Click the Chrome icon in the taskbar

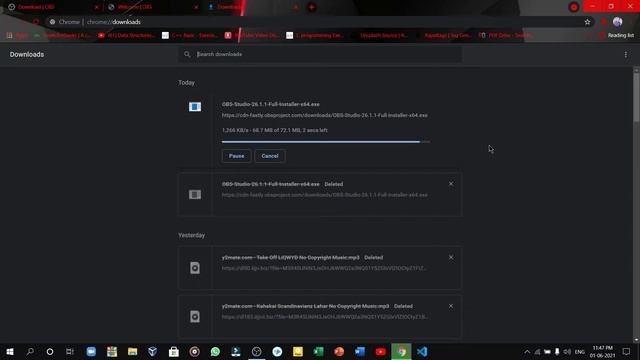[401, 351]
